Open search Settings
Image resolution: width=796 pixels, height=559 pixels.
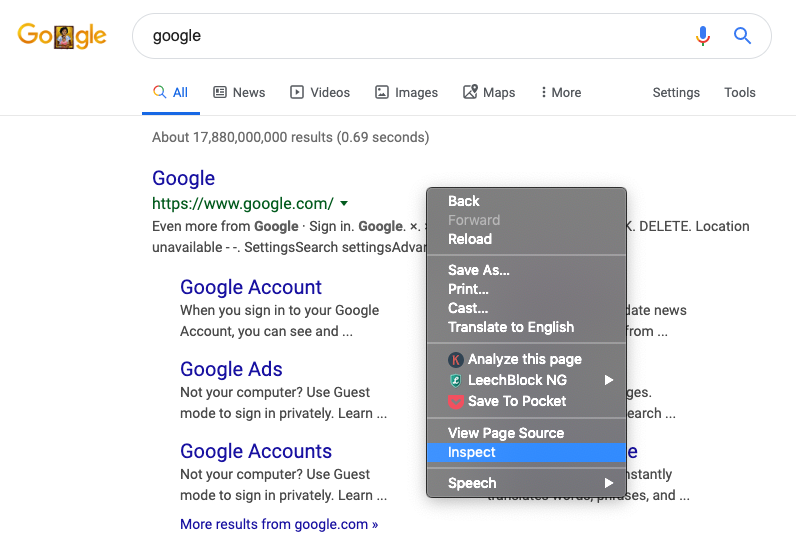pyautogui.click(x=676, y=92)
